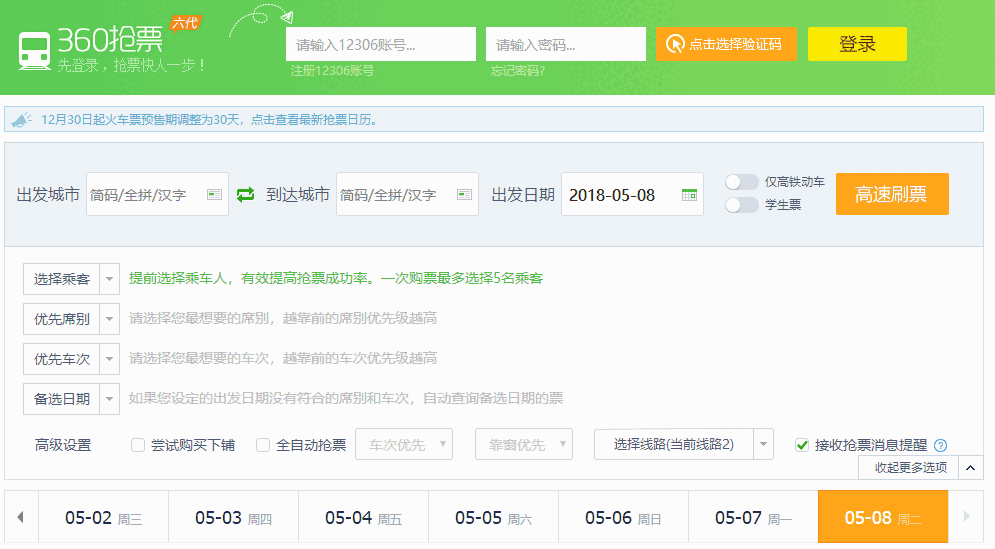Click the 优先席别 button
This screenshot has height=549, width=995.
coord(62,319)
